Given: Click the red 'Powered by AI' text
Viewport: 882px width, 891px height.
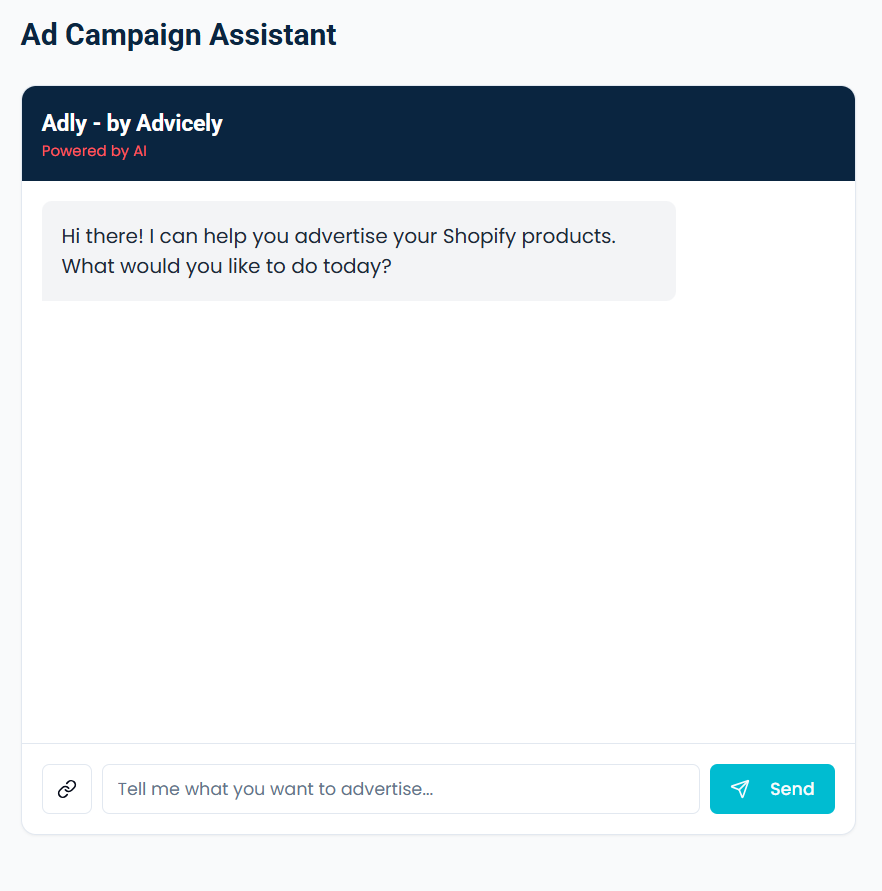Looking at the screenshot, I should click(94, 151).
